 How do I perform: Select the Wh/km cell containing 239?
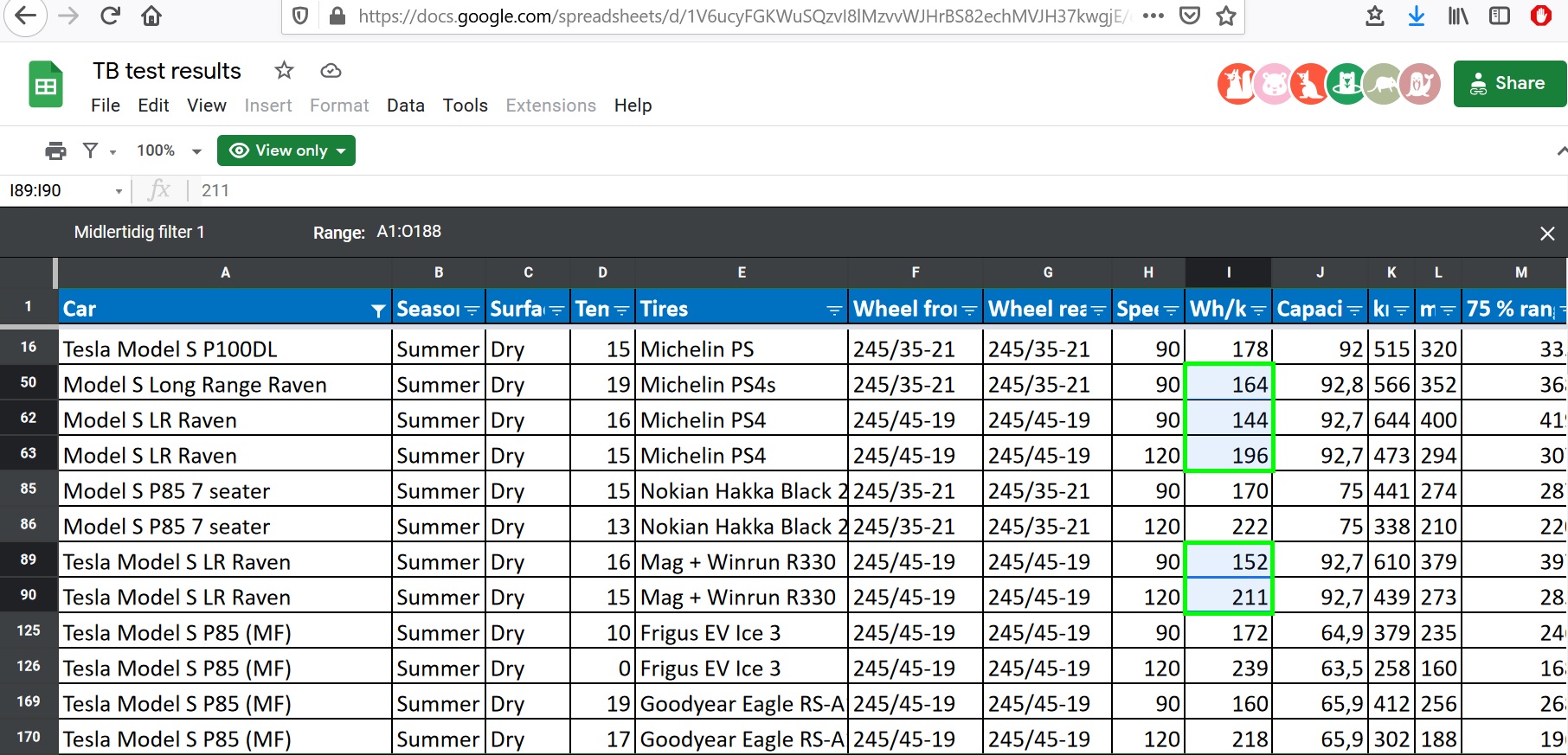click(1229, 668)
